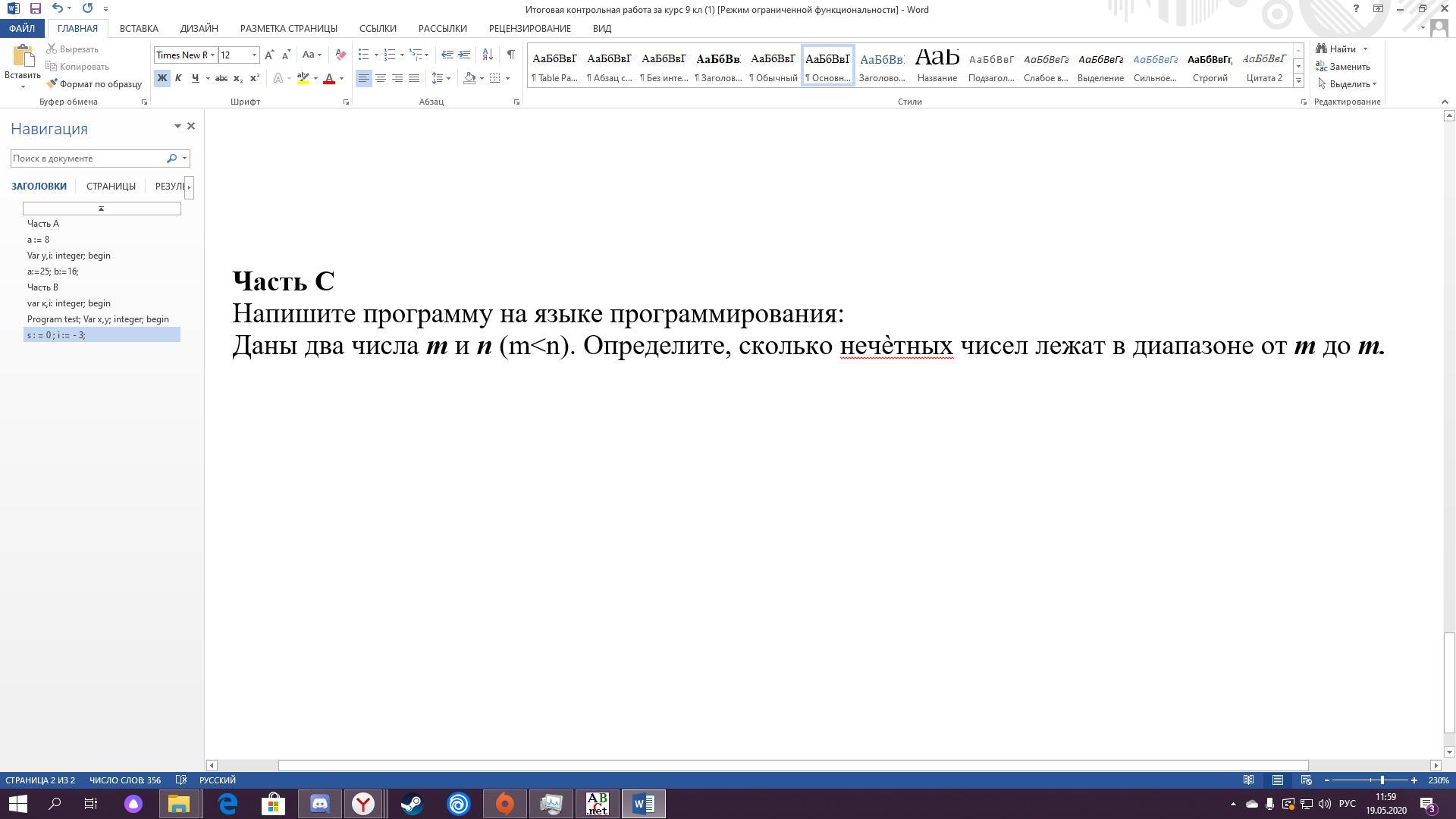The height and width of the screenshot is (819, 1456).
Task: Open Найти dropdown arrow
Action: coord(1365,49)
